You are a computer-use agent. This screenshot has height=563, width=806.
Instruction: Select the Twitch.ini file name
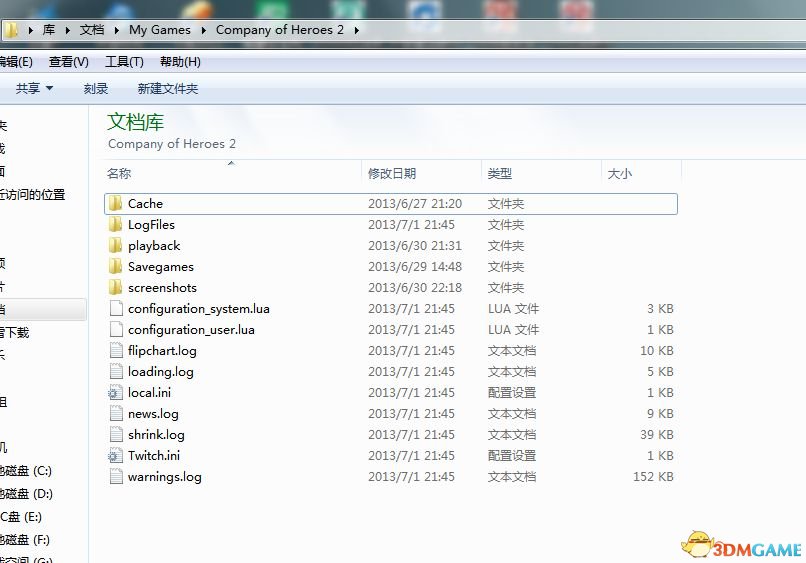154,456
